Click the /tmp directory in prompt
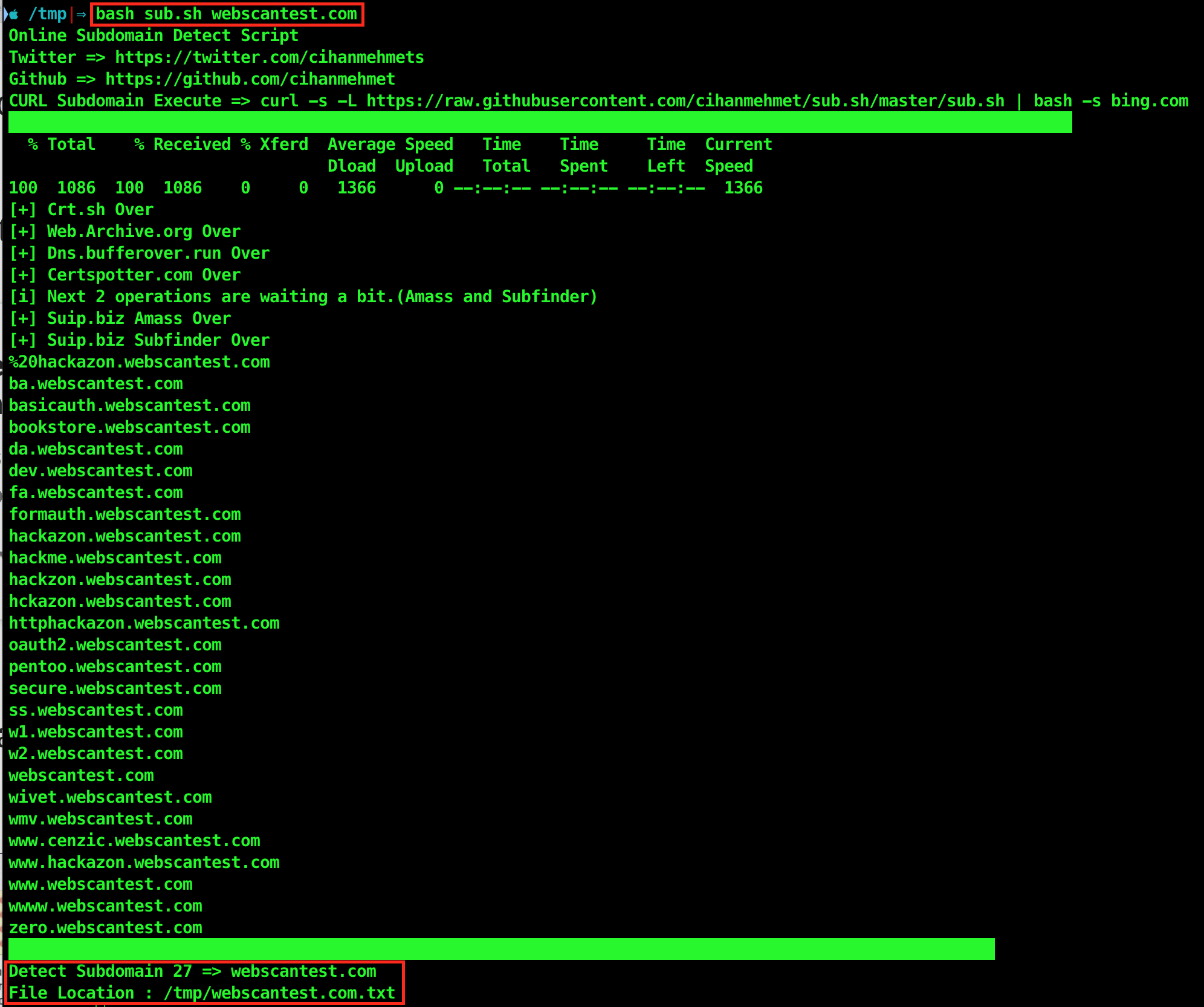Image resolution: width=1204 pixels, height=1007 pixels. [x=47, y=14]
